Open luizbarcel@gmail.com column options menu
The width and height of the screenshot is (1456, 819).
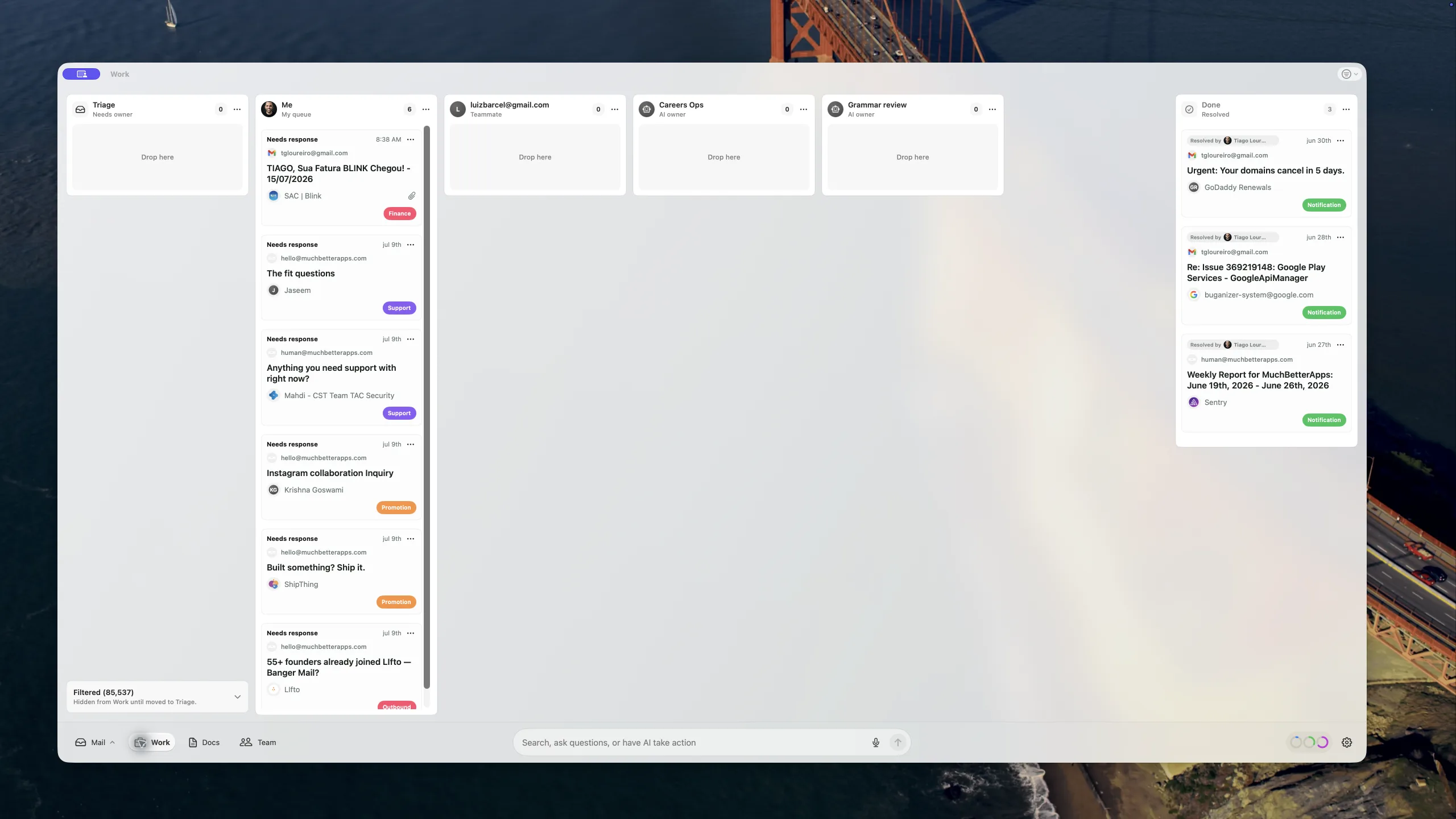point(615,109)
